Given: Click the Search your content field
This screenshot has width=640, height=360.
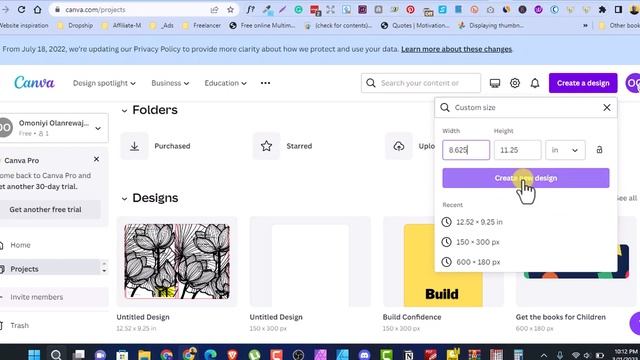Looking at the screenshot, I should pos(421,83).
